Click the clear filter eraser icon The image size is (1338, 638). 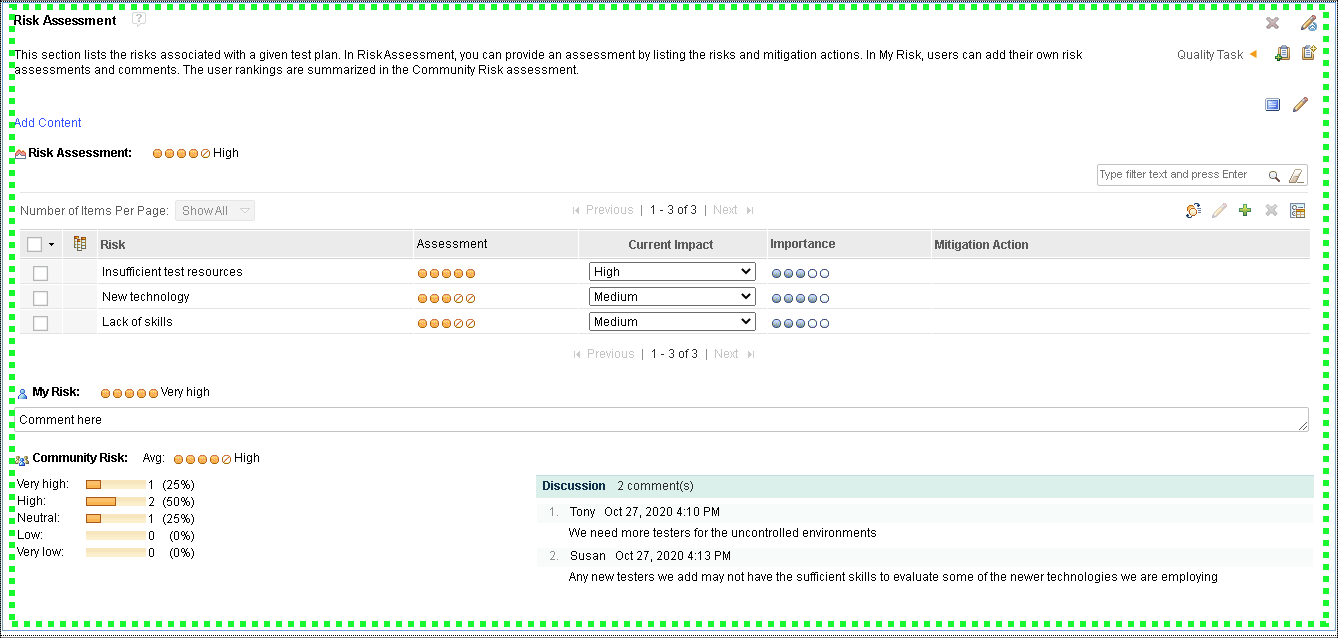point(1296,176)
